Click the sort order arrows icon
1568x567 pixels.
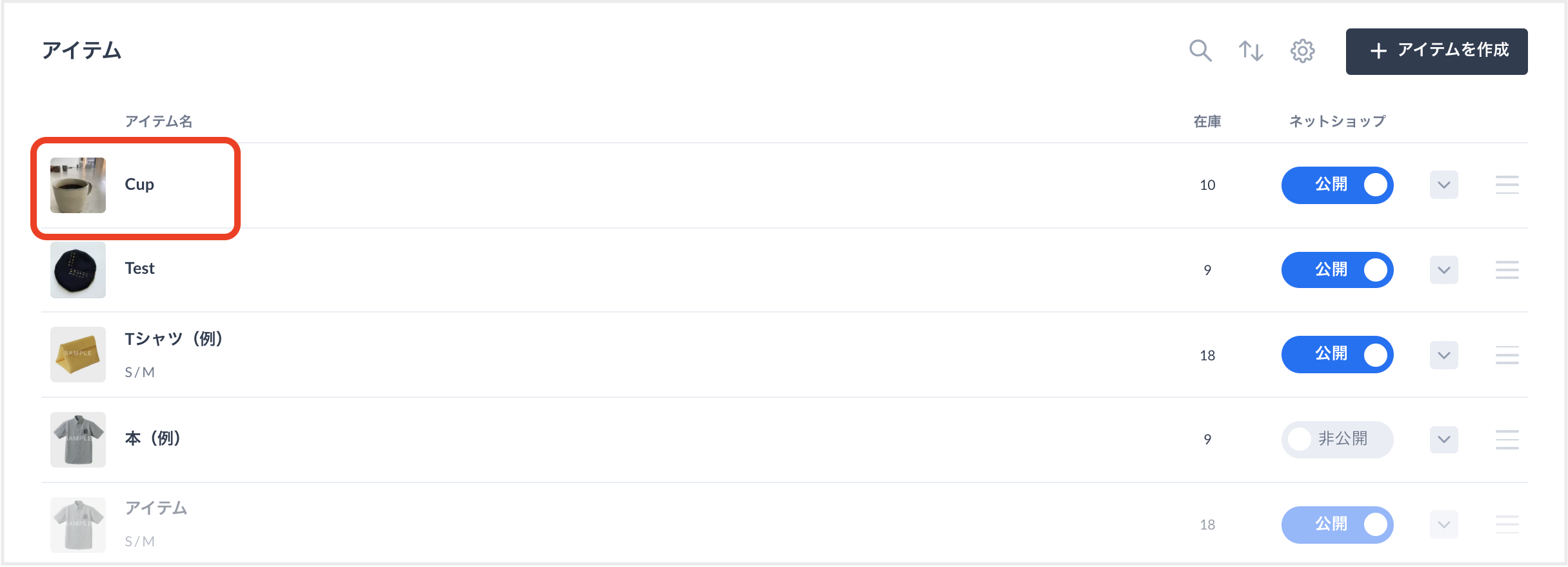[x=1251, y=50]
